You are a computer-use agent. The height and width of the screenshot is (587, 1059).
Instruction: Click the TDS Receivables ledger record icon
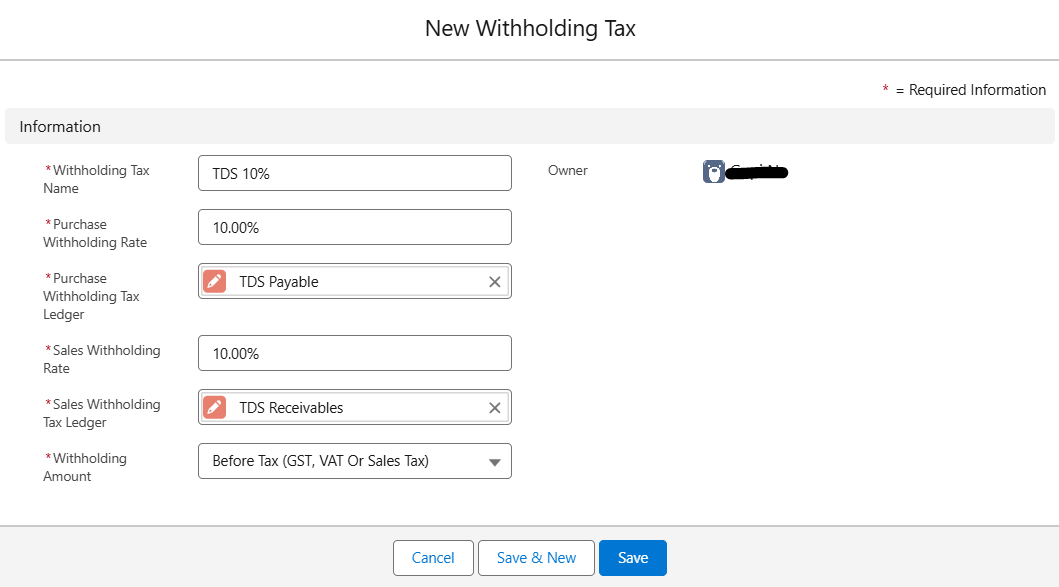214,408
